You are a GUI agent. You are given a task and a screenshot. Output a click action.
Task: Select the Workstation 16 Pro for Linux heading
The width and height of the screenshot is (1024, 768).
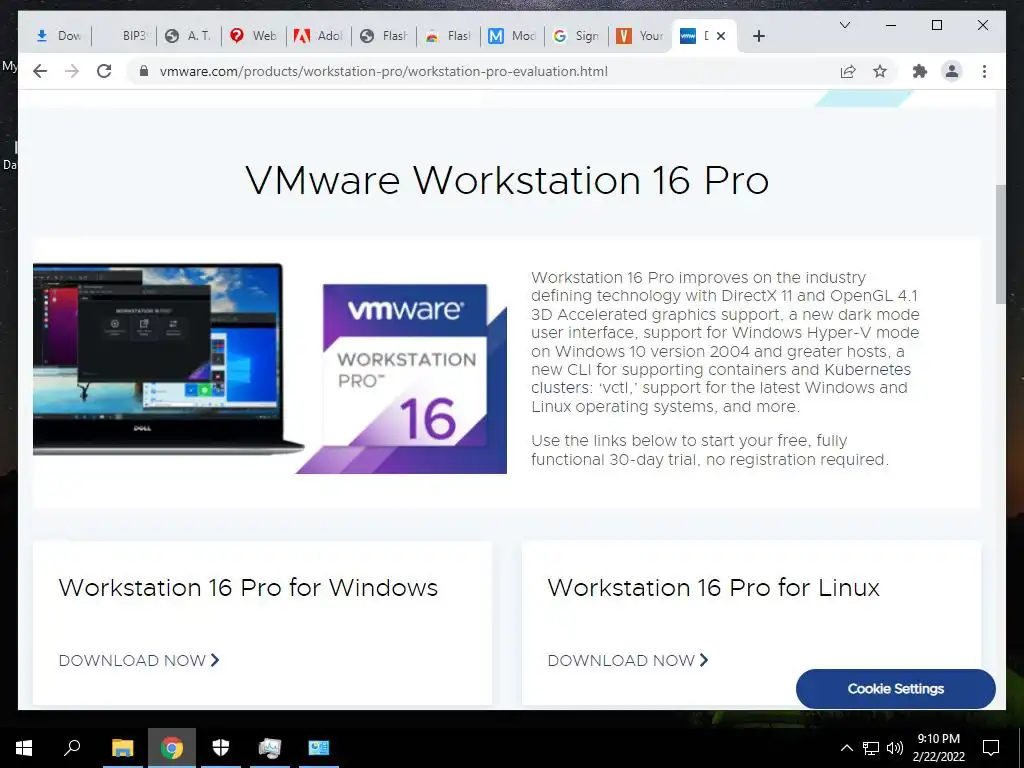714,587
